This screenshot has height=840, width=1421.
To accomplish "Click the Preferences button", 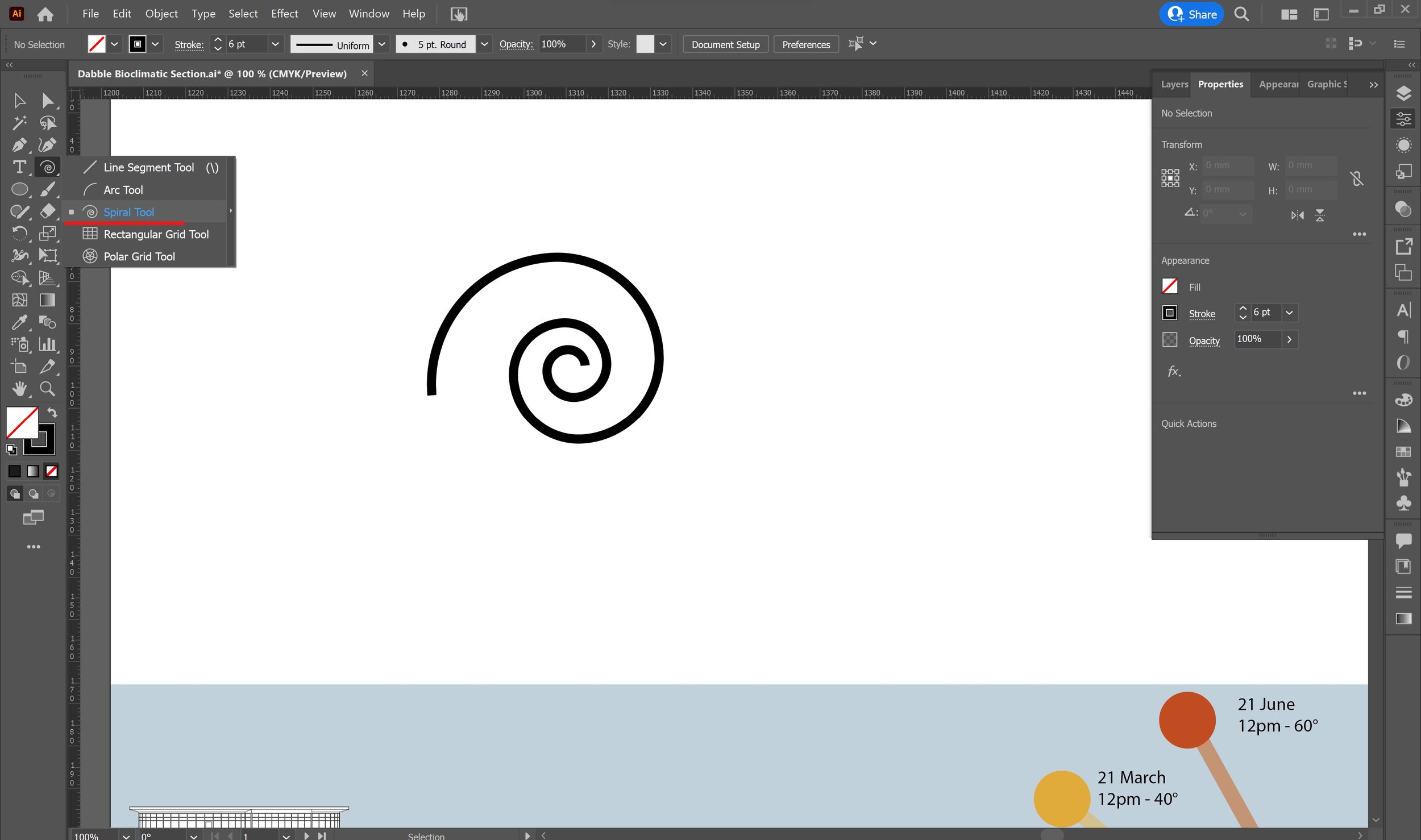I will pos(806,44).
